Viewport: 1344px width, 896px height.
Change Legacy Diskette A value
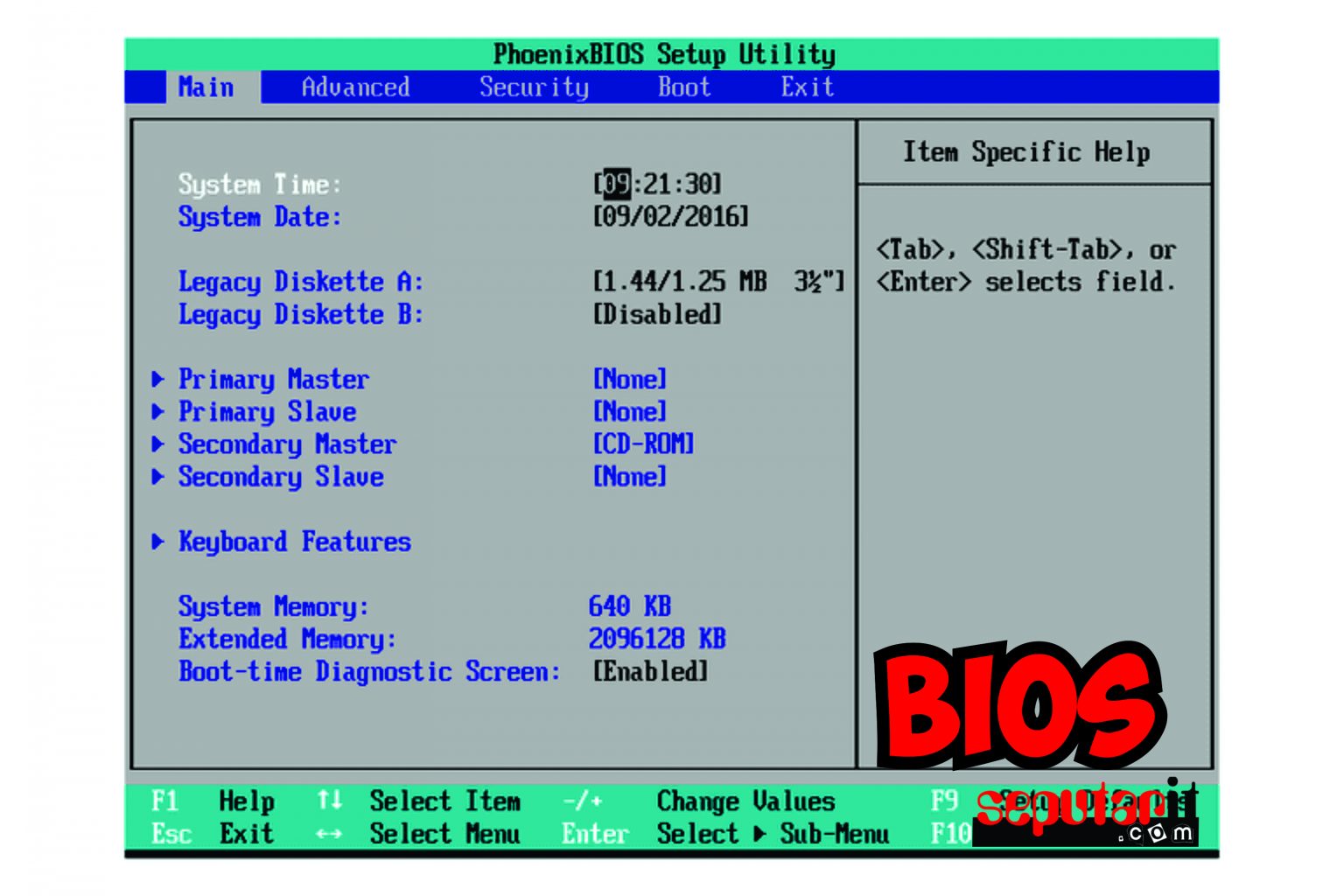tap(718, 282)
